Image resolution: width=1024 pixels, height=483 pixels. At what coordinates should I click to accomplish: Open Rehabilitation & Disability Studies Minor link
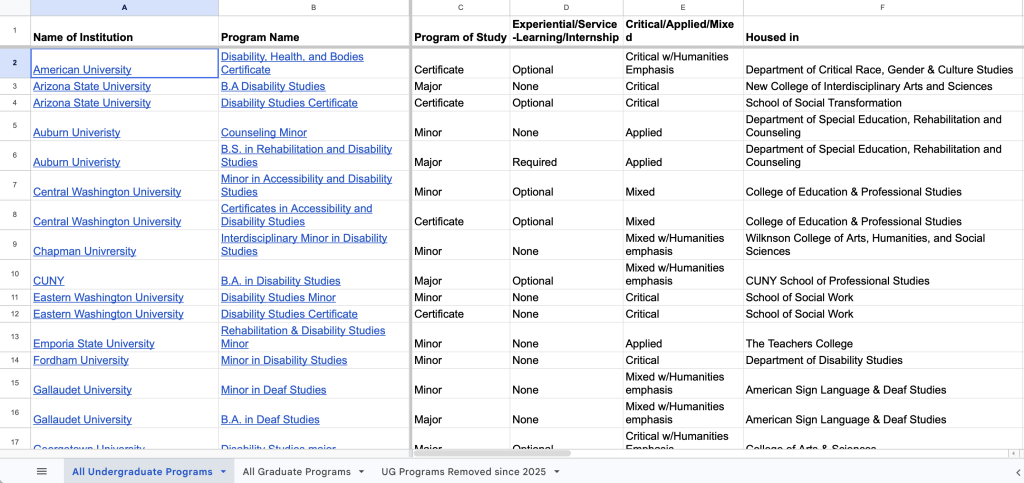click(303, 337)
